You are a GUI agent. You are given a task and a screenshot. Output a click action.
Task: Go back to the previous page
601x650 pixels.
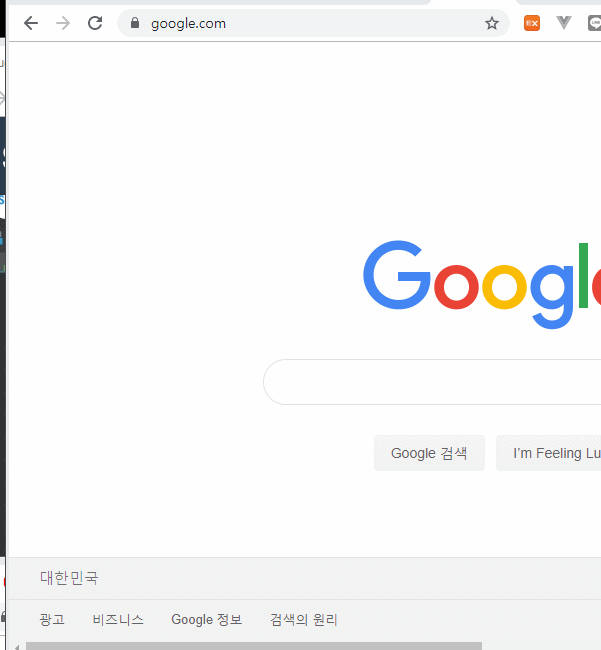point(31,23)
